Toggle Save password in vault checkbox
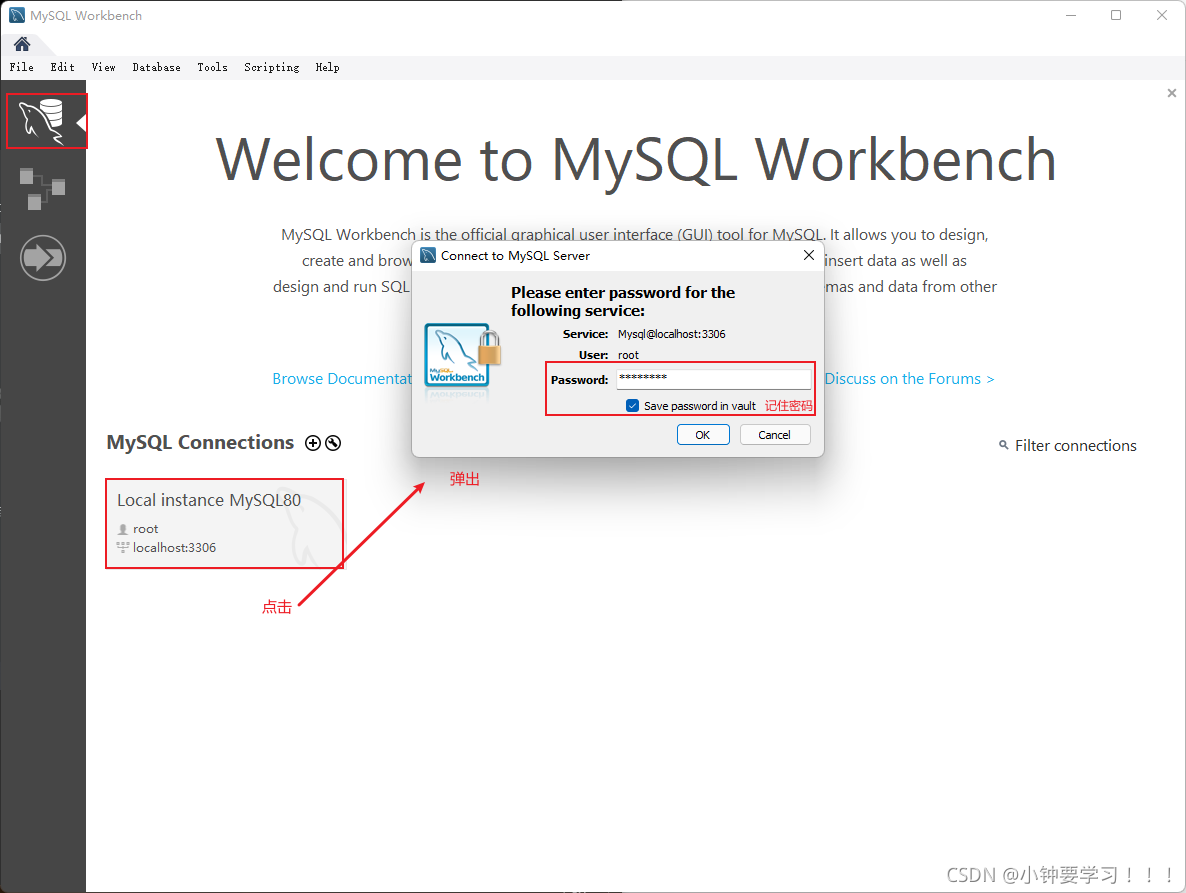The width and height of the screenshot is (1186, 893). [x=632, y=406]
